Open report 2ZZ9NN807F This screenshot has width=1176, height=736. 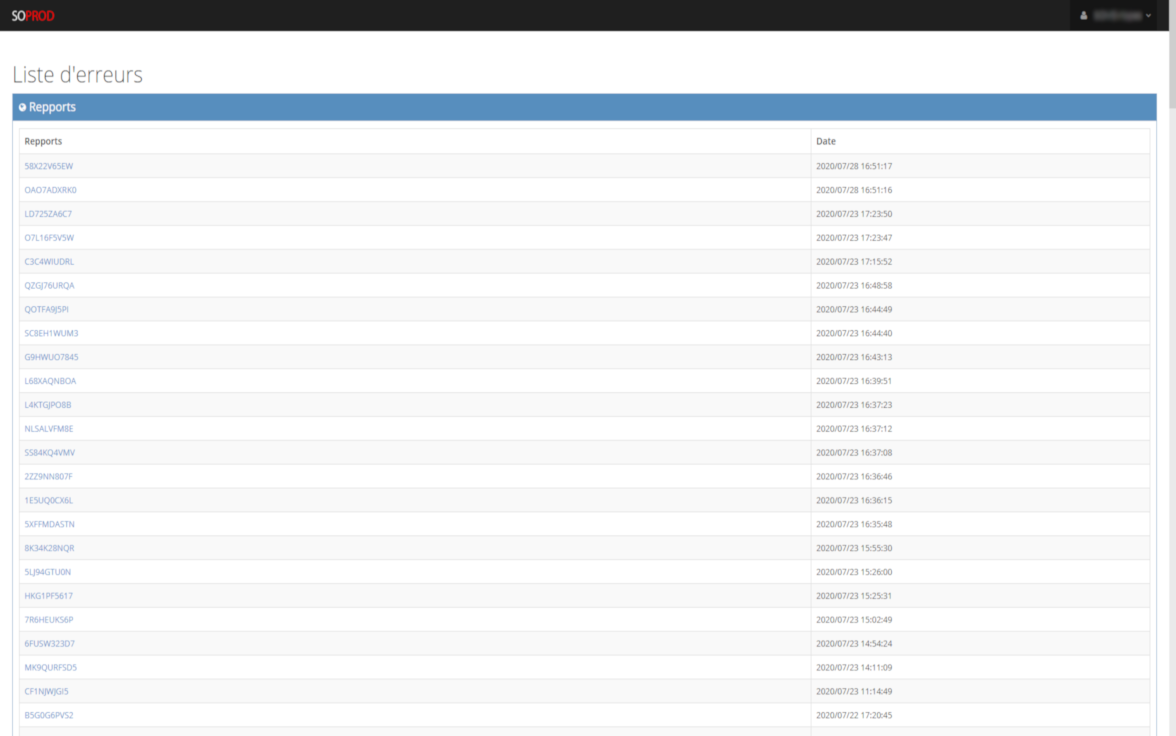[x=49, y=476]
